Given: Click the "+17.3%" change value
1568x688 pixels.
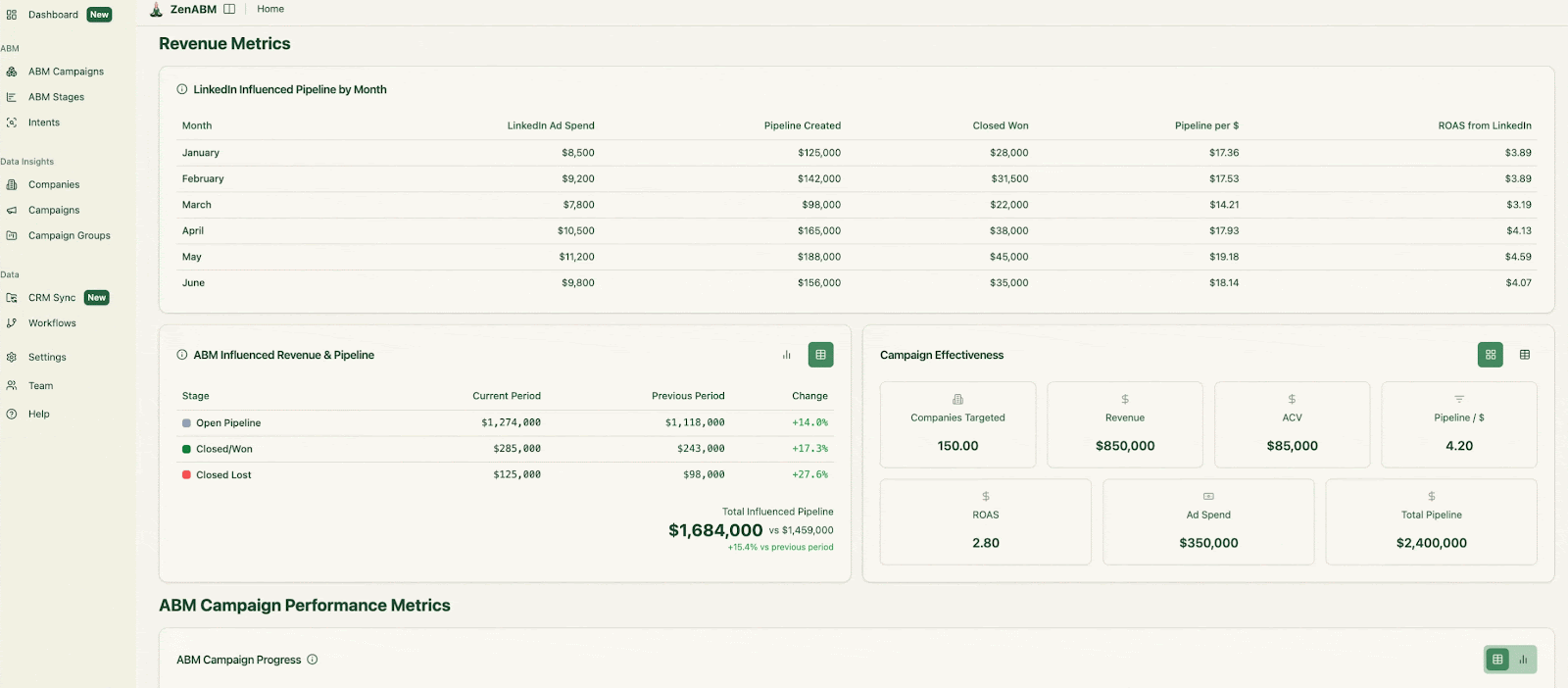Looking at the screenshot, I should coord(809,449).
